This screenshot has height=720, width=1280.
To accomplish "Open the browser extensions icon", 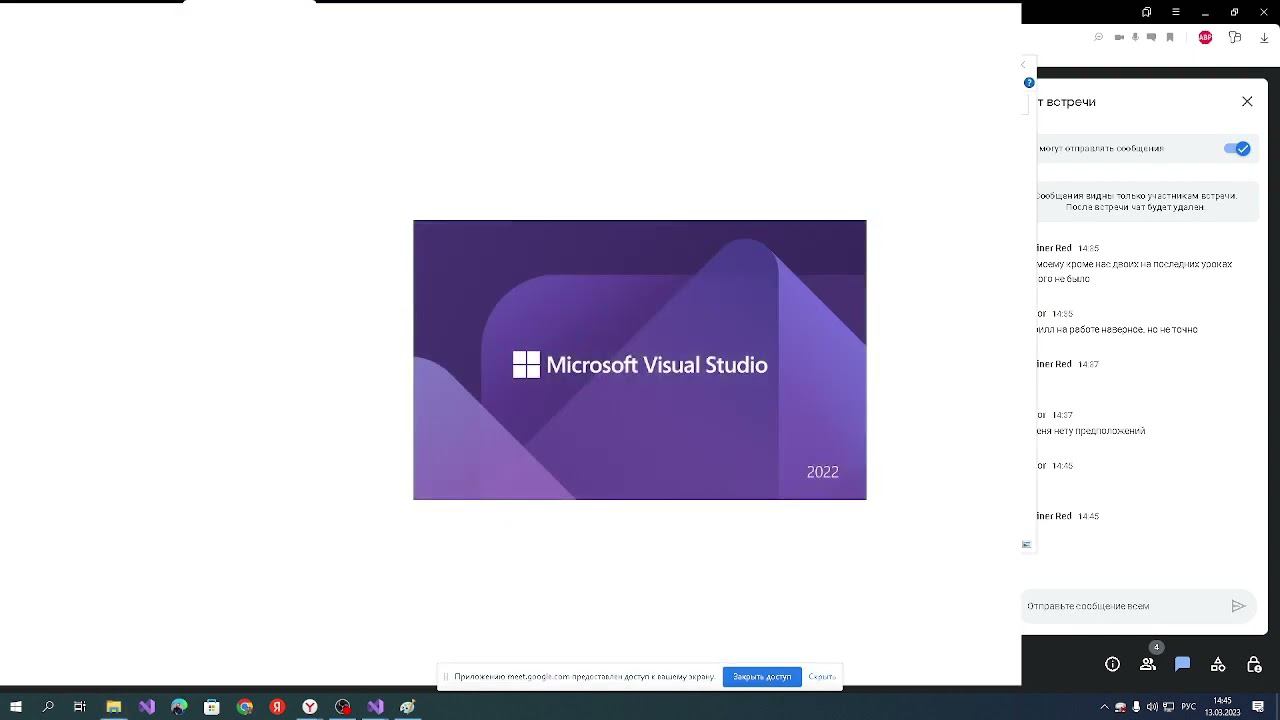I will pyautogui.click(x=1235, y=37).
